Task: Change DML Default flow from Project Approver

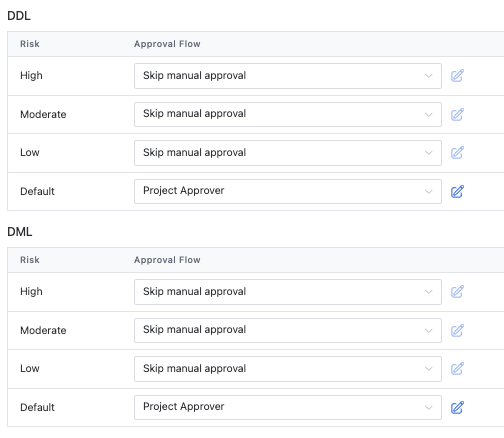Action: click(x=288, y=407)
